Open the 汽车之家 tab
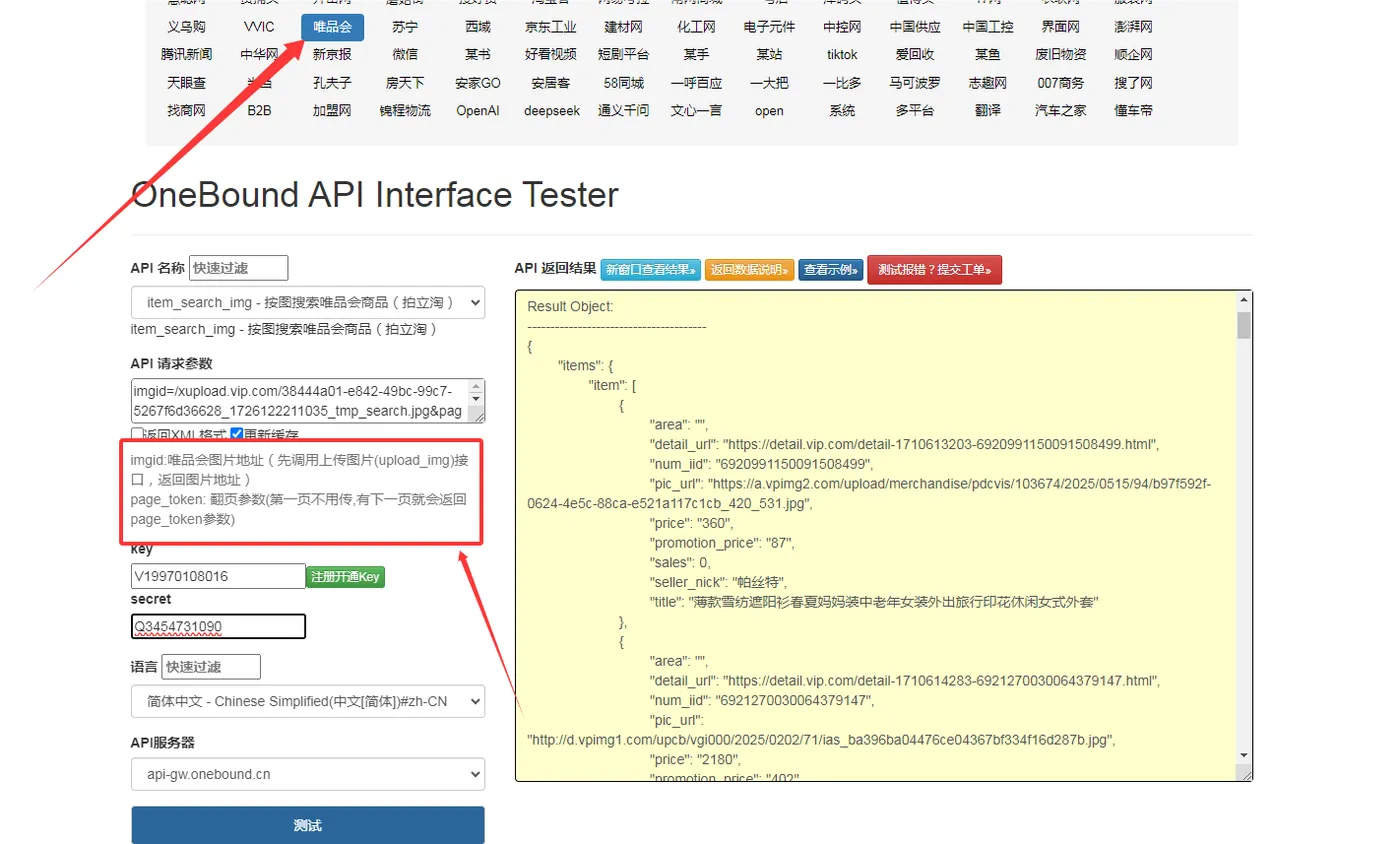 pyautogui.click(x=1060, y=111)
